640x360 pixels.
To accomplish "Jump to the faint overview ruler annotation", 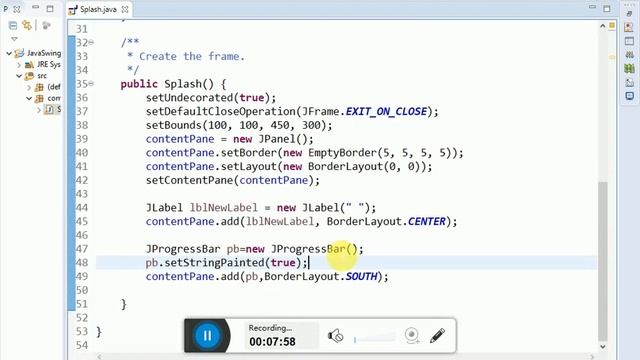I will pyautogui.click(x=612, y=57).
